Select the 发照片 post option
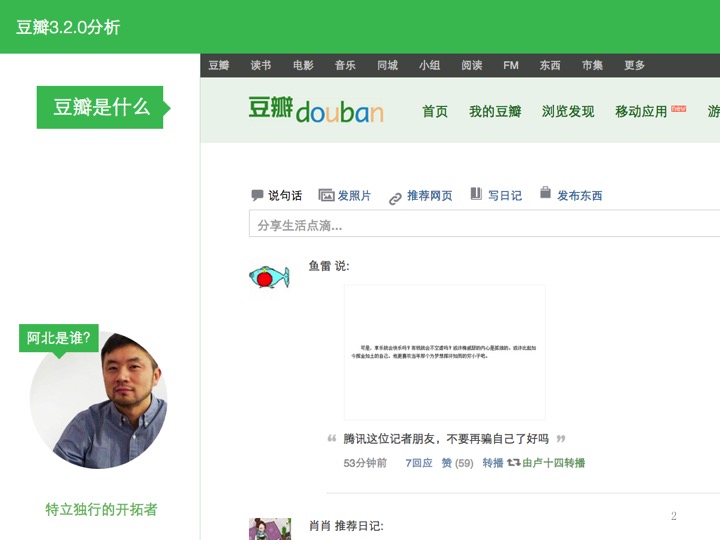 (354, 196)
